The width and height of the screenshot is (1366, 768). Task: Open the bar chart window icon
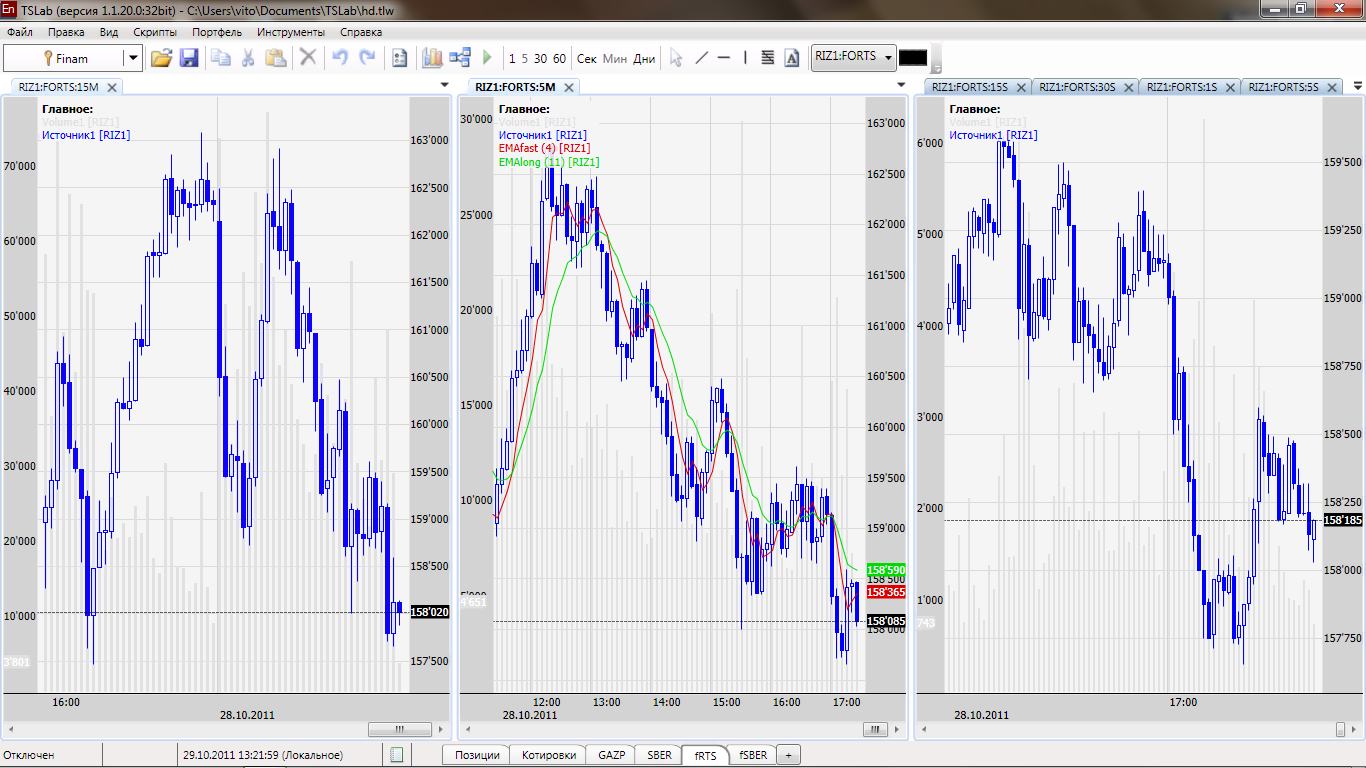point(432,58)
